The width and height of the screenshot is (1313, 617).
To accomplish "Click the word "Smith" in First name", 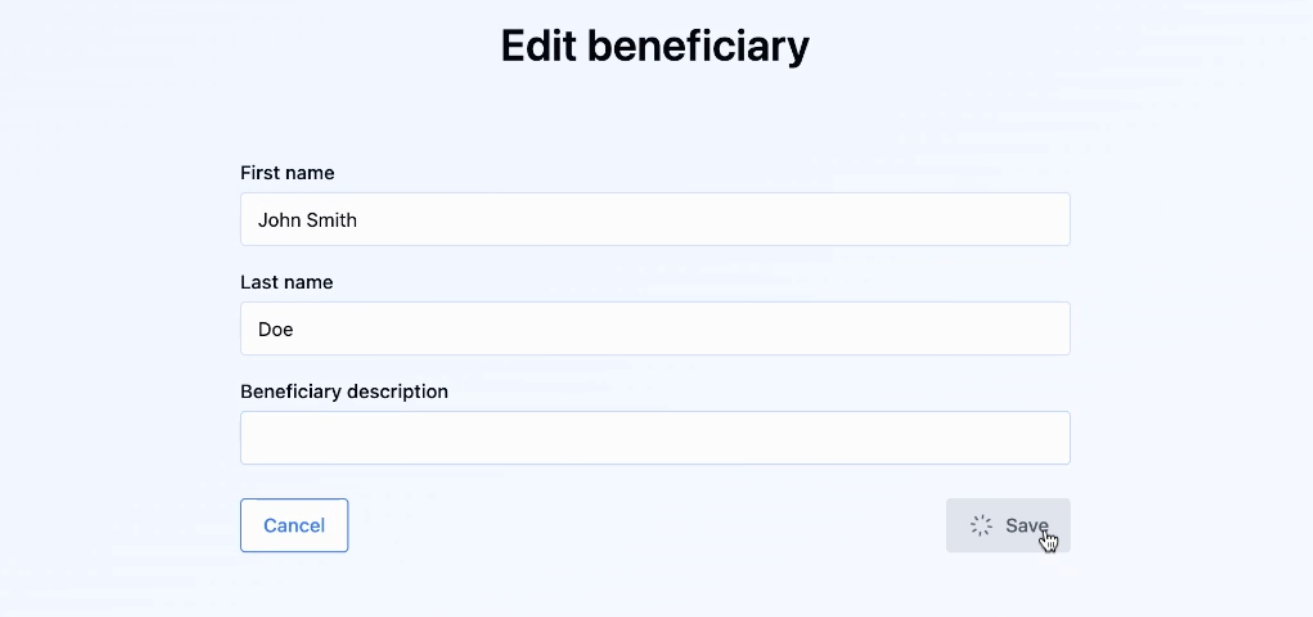I will [332, 220].
